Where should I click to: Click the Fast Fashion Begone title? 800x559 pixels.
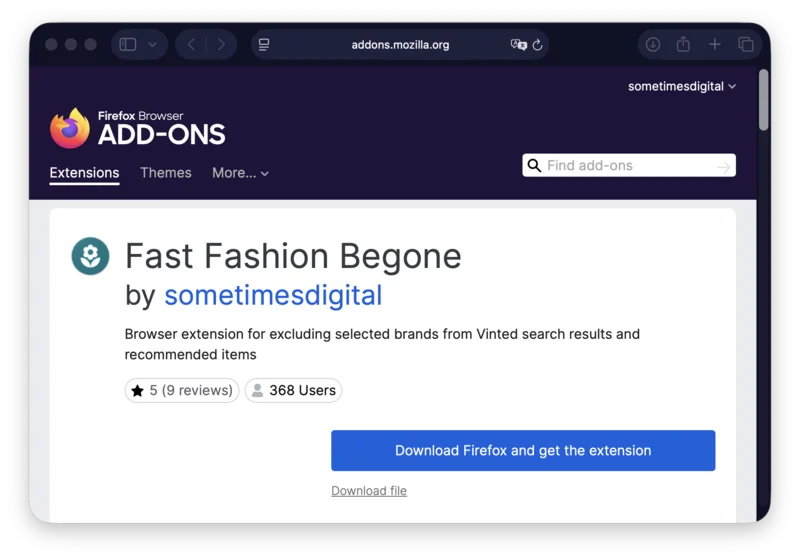[x=293, y=256]
